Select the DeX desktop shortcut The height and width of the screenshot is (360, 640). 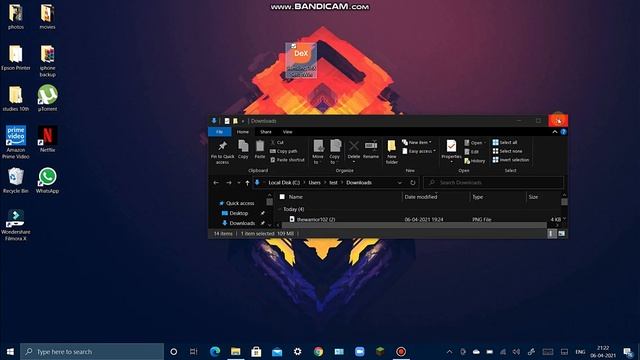tap(301, 60)
